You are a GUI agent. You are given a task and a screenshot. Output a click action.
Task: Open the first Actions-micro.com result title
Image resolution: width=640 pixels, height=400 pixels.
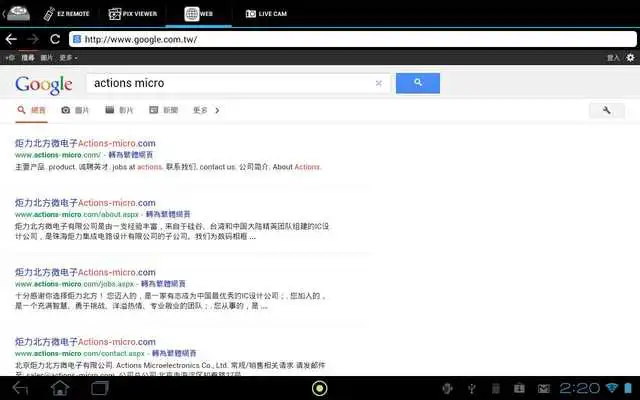point(85,143)
